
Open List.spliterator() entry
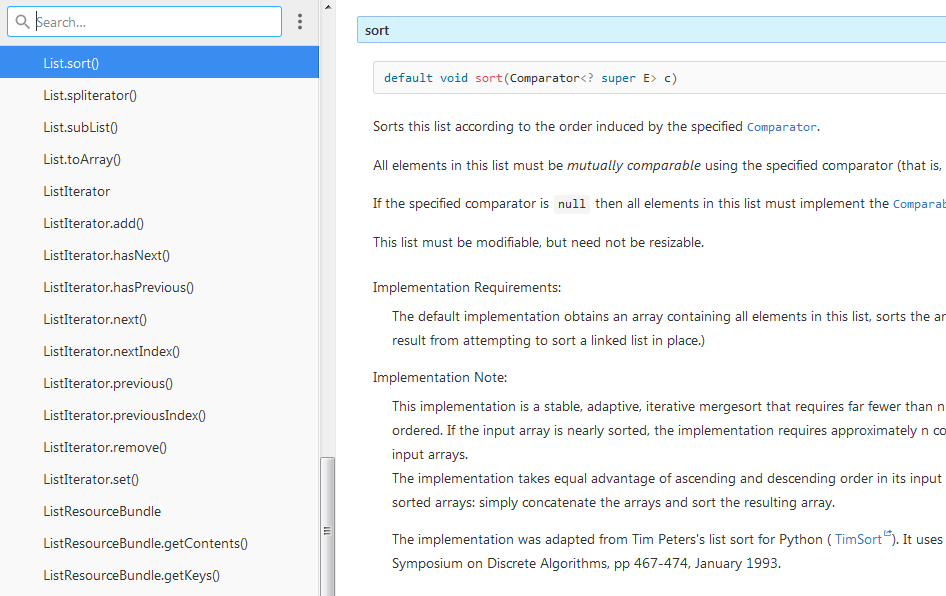90,95
